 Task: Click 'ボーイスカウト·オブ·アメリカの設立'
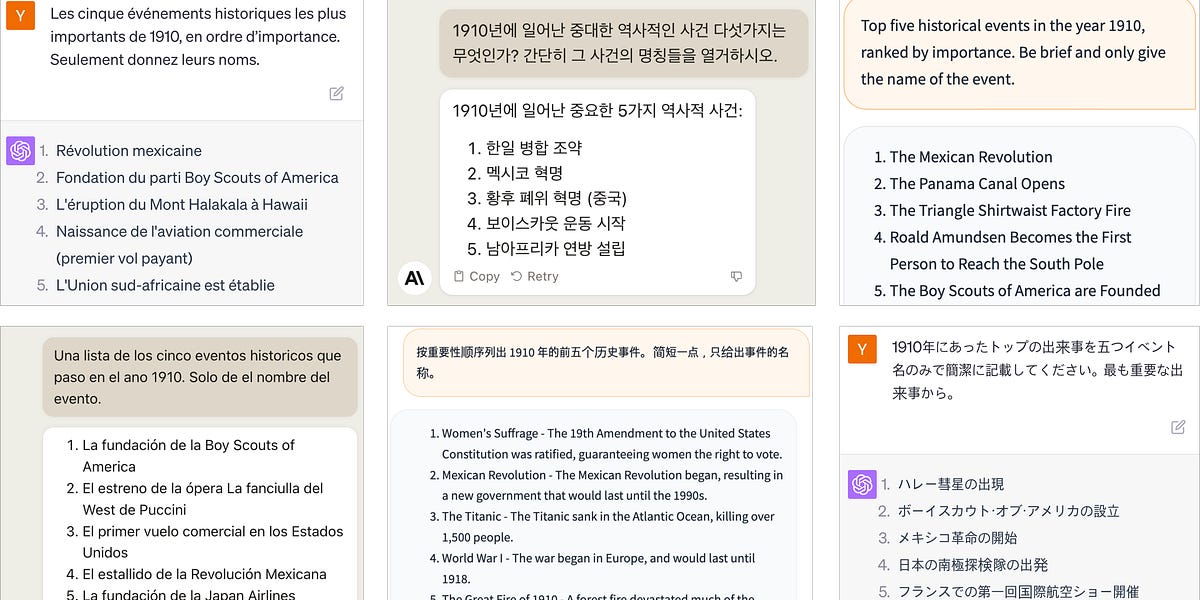[x=1008, y=512]
